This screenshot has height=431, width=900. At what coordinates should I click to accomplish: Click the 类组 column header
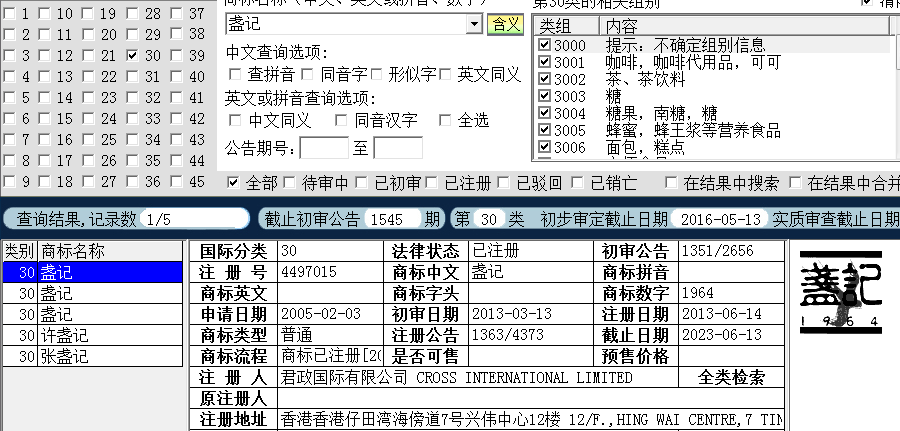click(x=567, y=26)
